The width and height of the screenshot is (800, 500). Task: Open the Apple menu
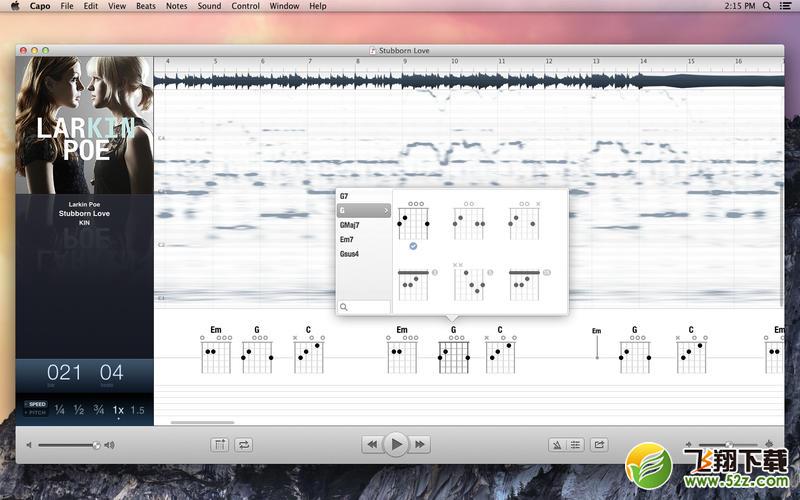pos(15,6)
